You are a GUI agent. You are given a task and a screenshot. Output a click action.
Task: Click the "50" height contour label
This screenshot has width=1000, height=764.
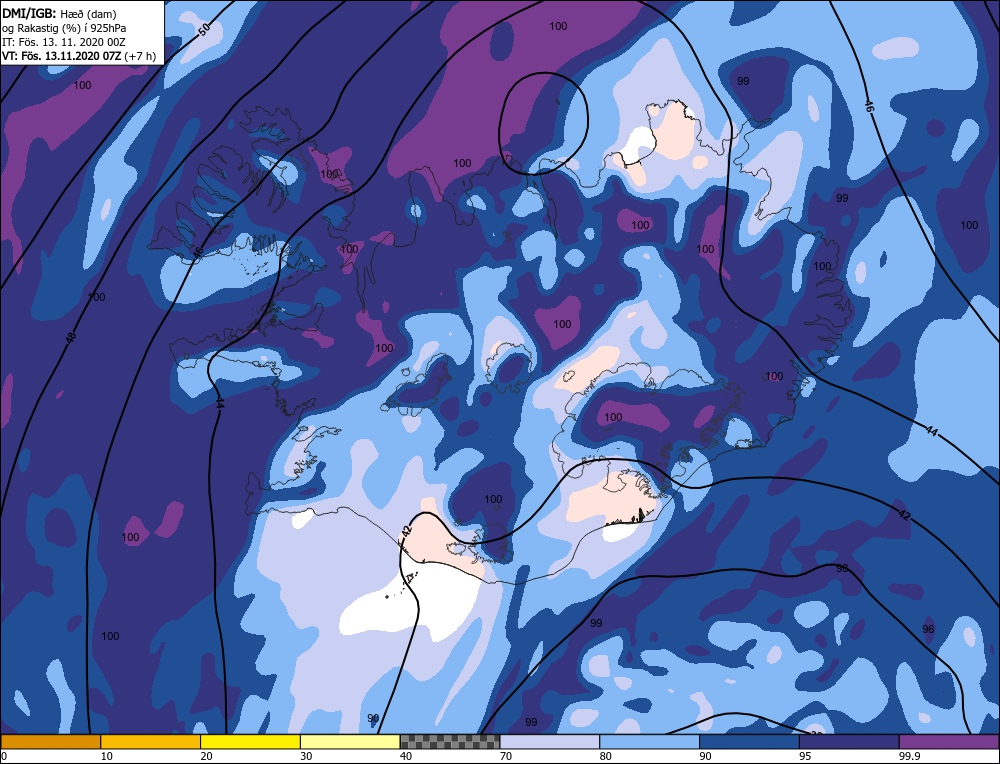[x=204, y=29]
